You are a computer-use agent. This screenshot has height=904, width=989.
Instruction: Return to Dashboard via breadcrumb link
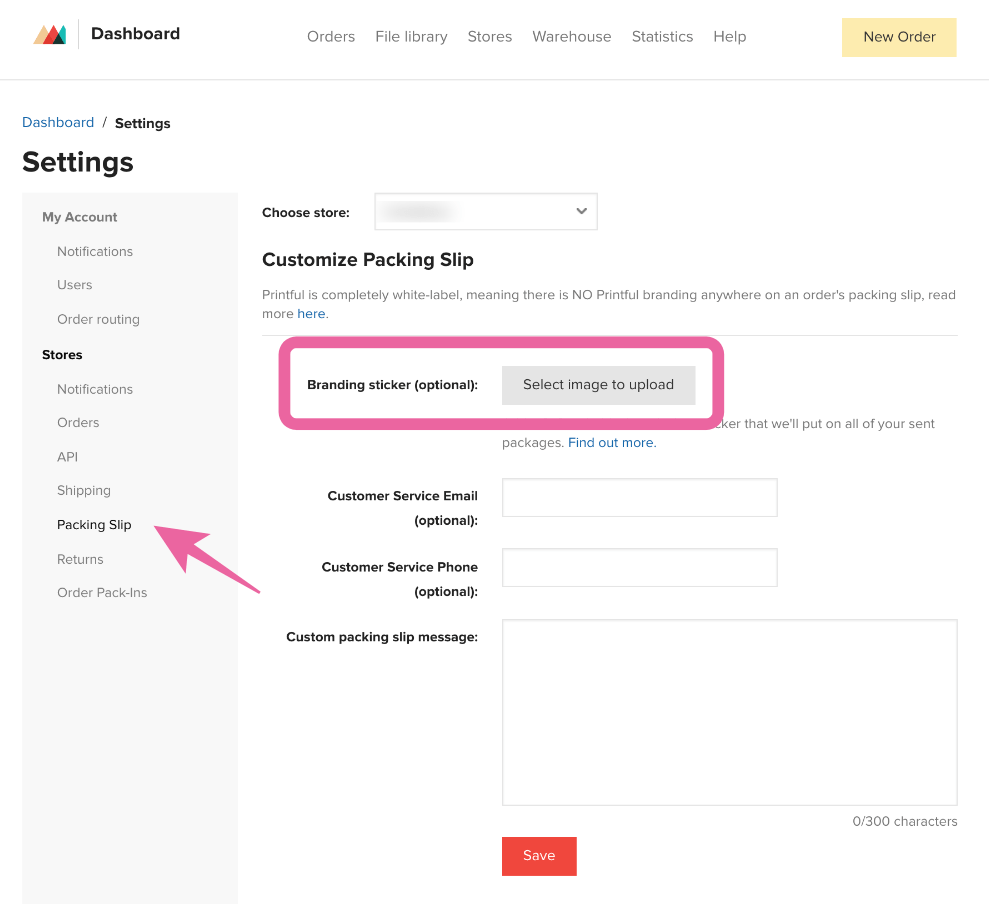tap(58, 122)
